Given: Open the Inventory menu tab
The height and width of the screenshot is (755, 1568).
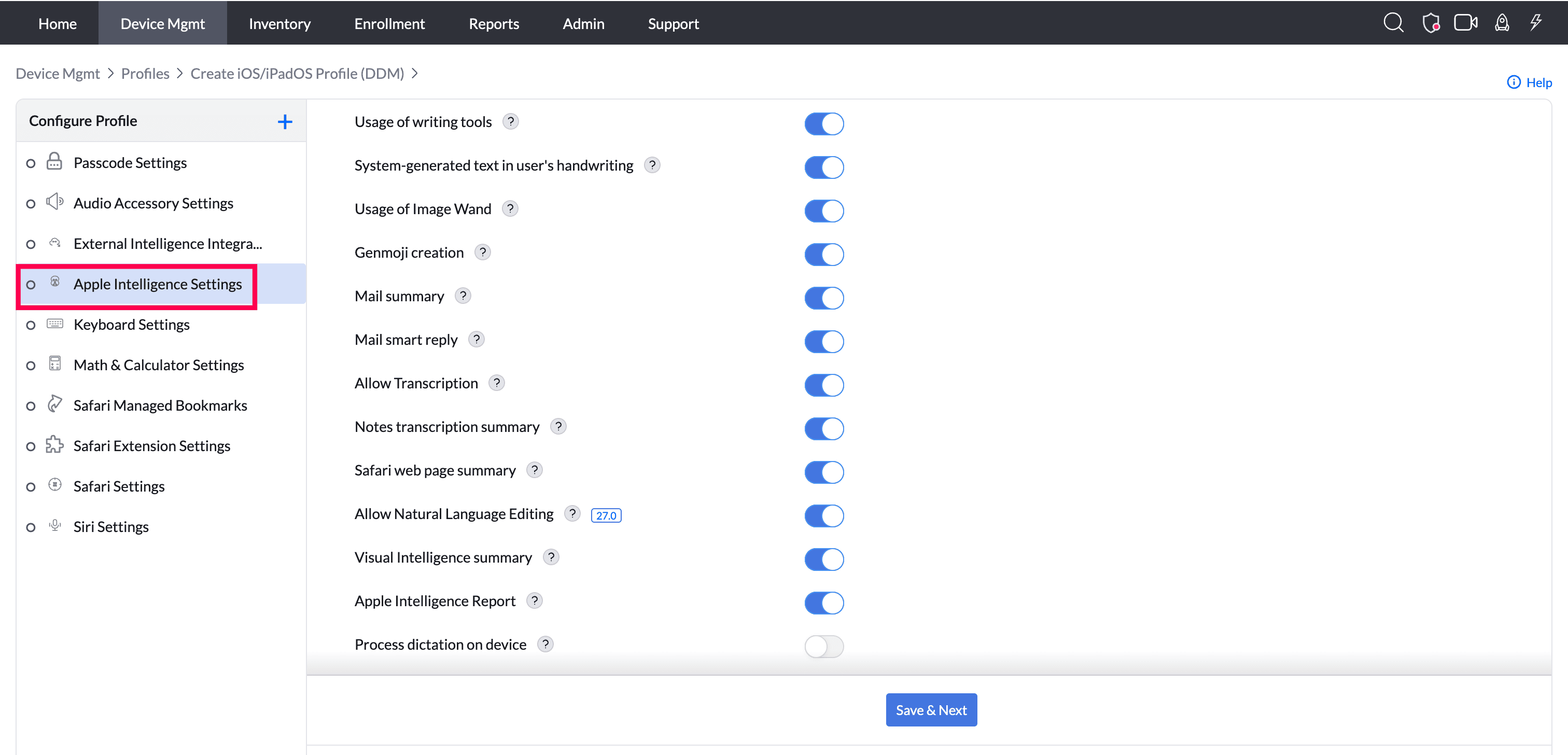Looking at the screenshot, I should [x=279, y=23].
